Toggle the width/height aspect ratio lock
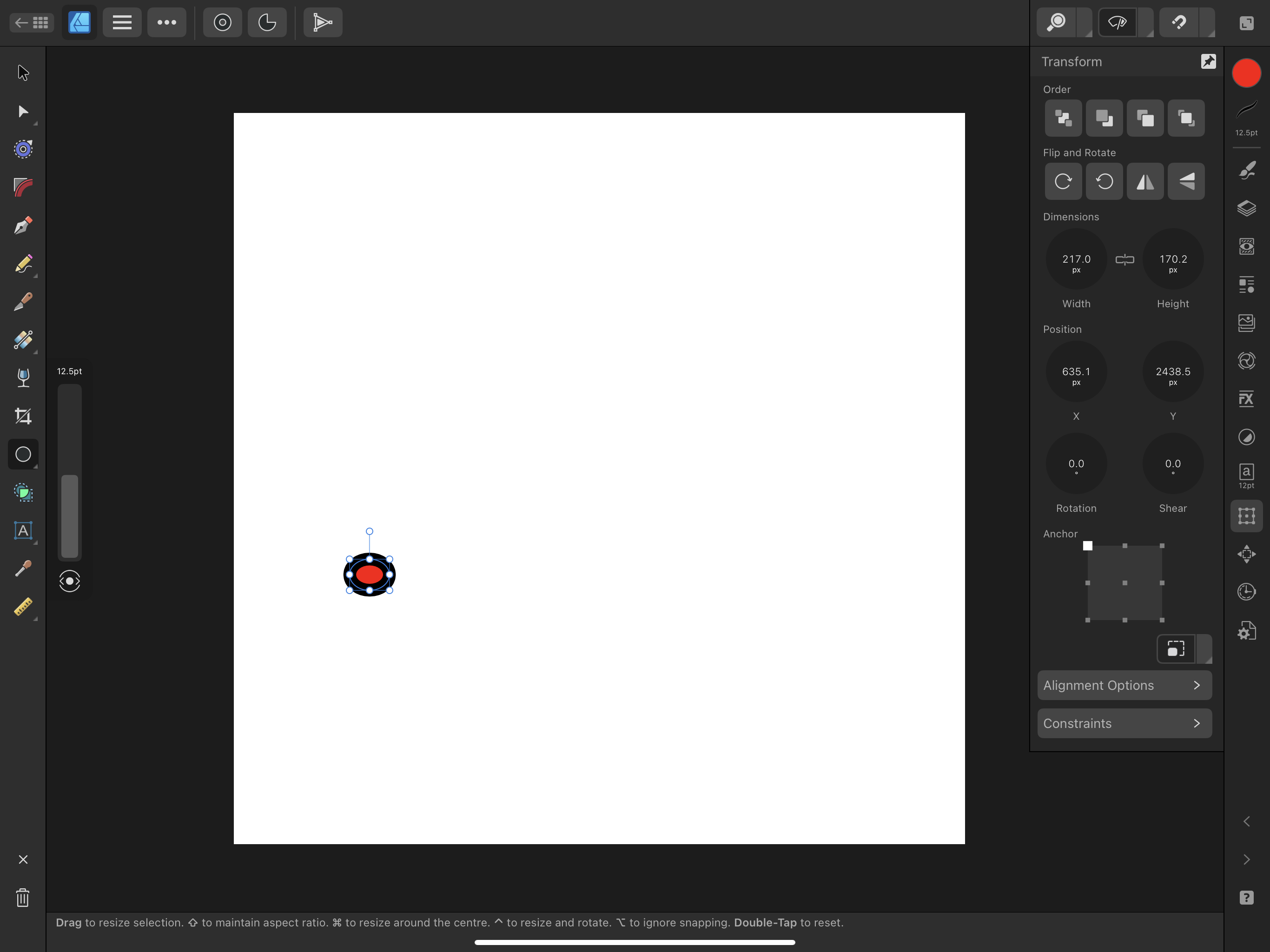1270x952 pixels. (x=1124, y=259)
